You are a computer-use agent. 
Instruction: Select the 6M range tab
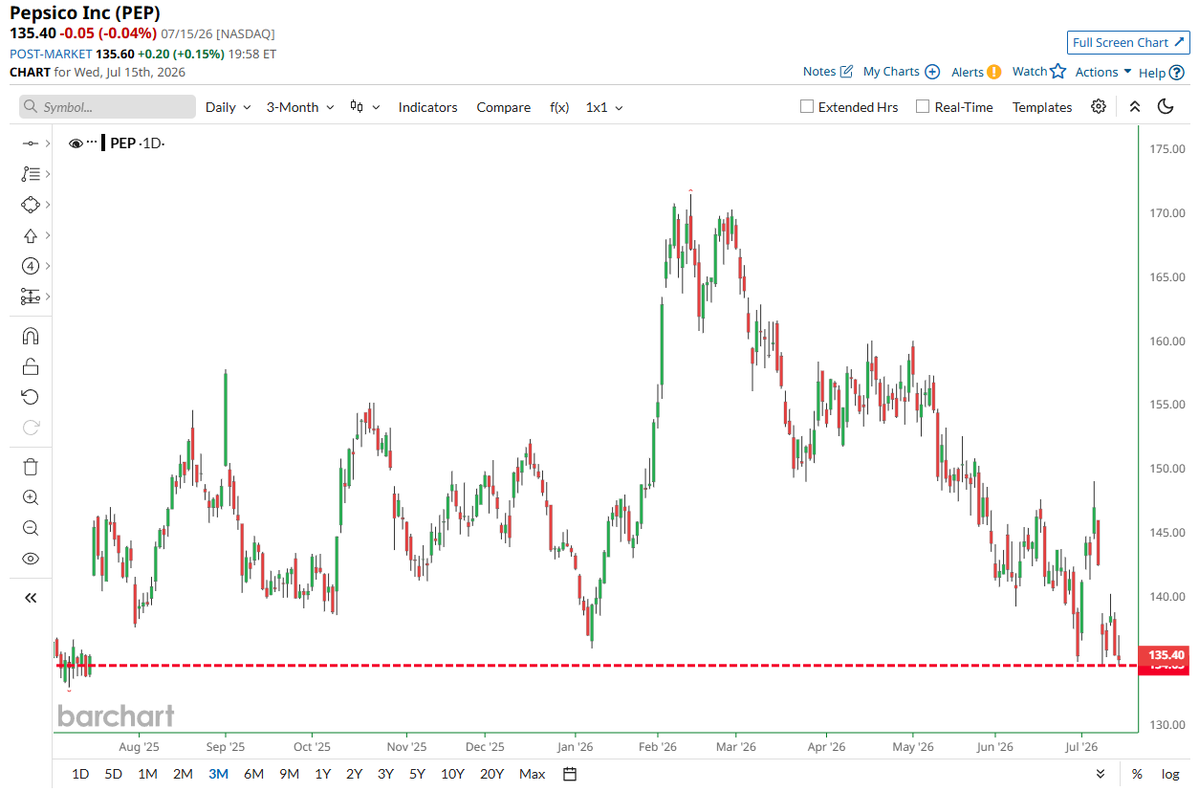254,774
